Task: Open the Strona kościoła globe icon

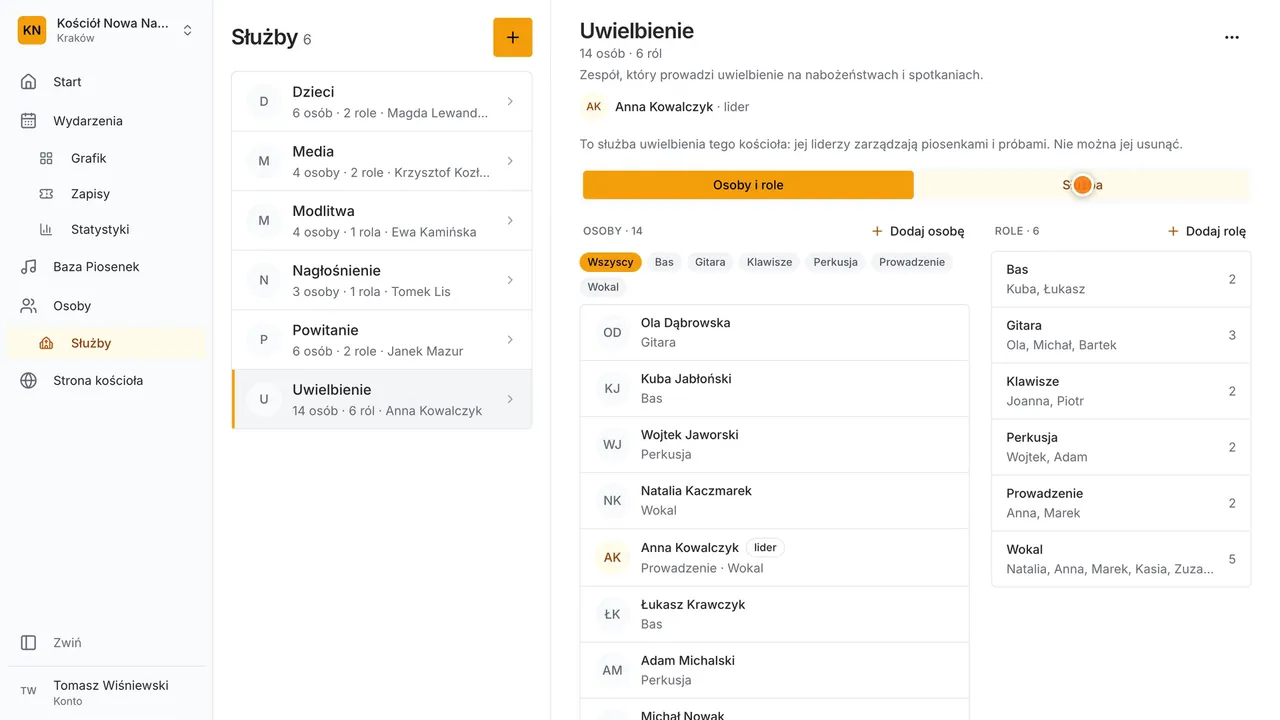Action: [29, 381]
